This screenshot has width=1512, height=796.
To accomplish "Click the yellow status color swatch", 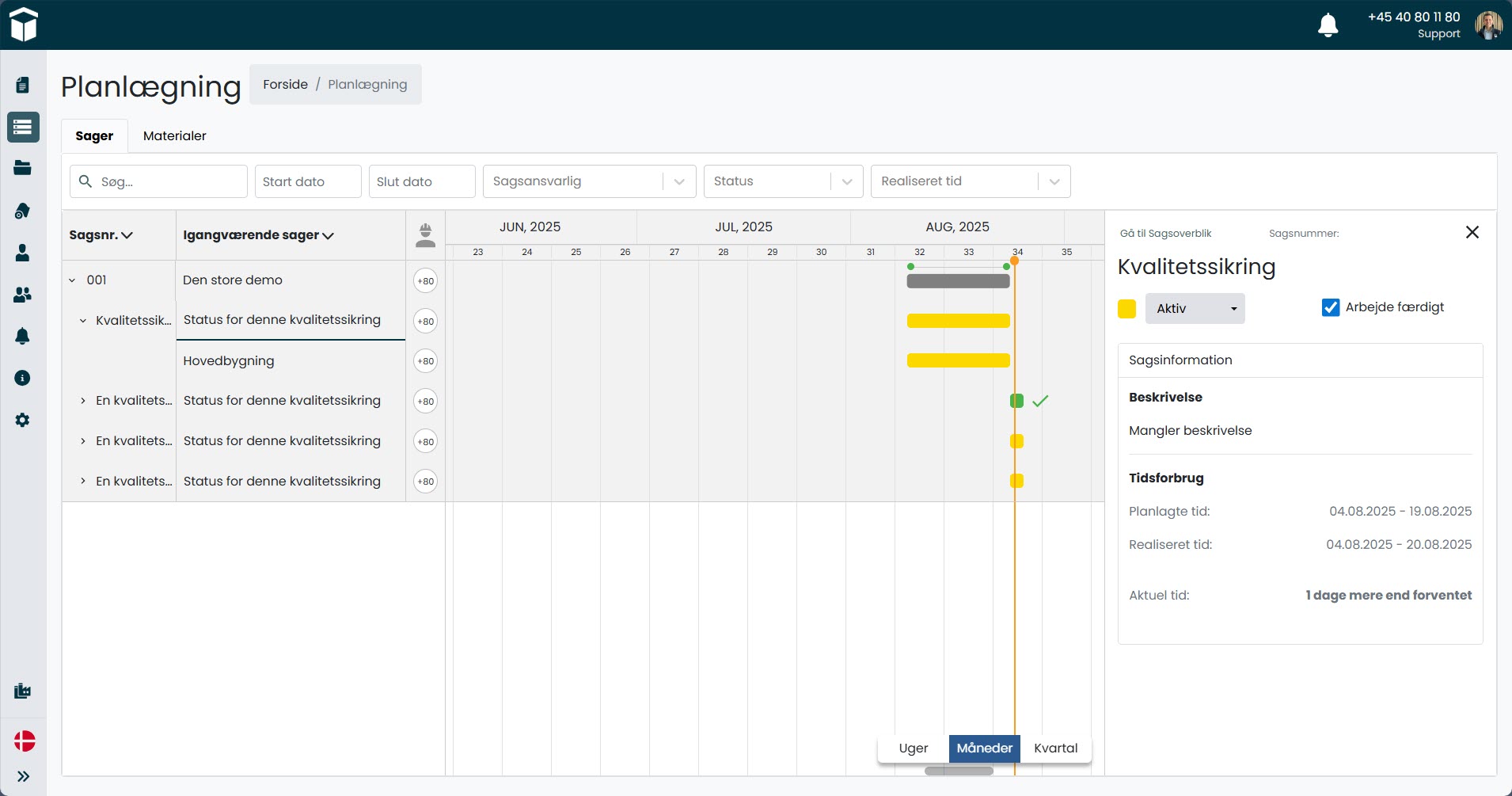I will (x=1126, y=309).
